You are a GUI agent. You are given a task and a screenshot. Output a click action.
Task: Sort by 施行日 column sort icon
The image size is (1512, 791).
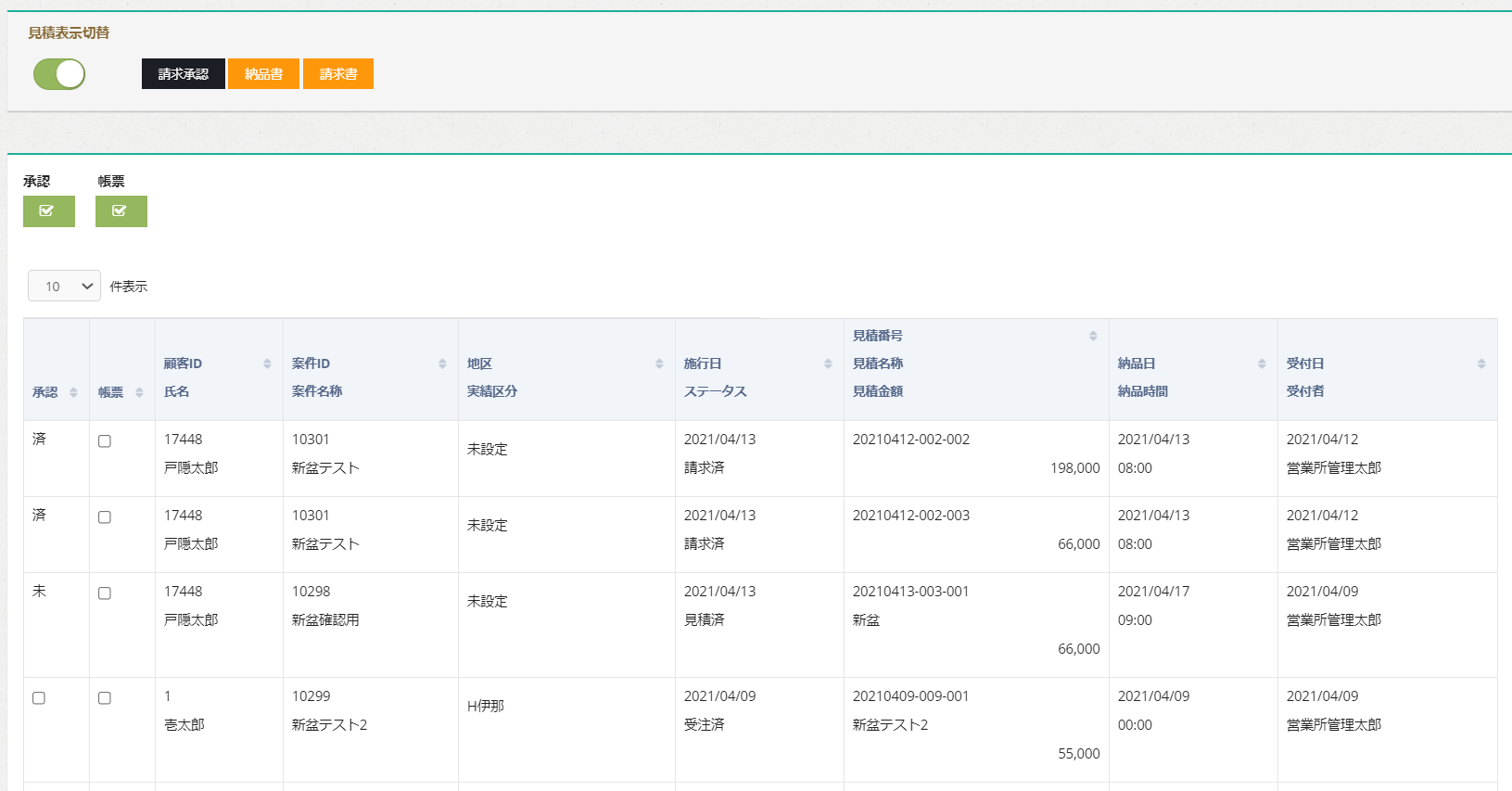[828, 364]
